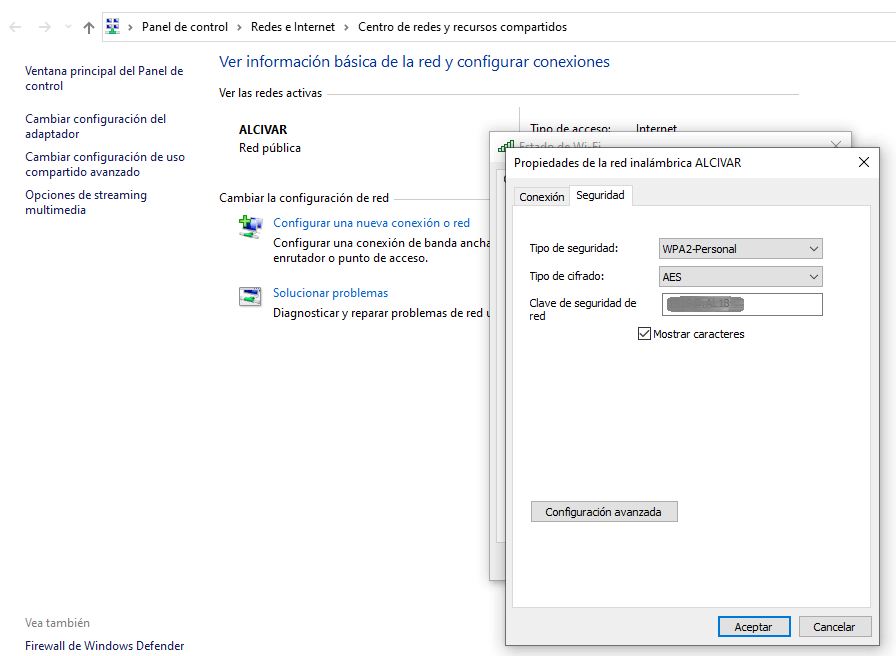This screenshot has height=656, width=896.
Task: Switch to the Conexión tab
Action: pyautogui.click(x=542, y=197)
